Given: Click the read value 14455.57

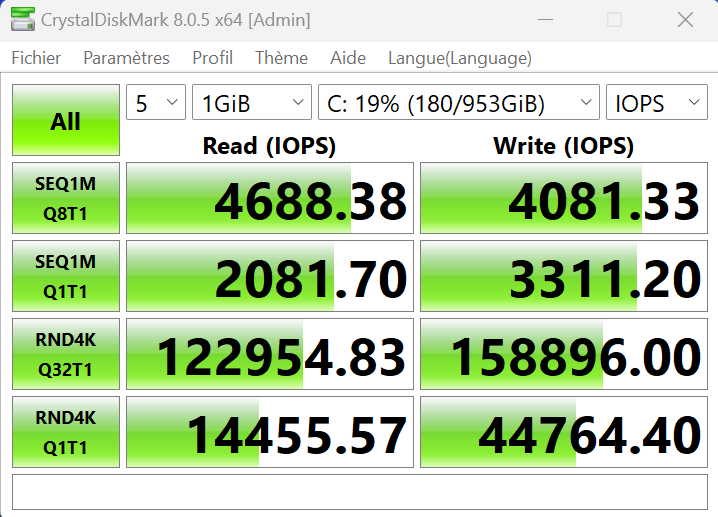Looking at the screenshot, I should [x=270, y=432].
